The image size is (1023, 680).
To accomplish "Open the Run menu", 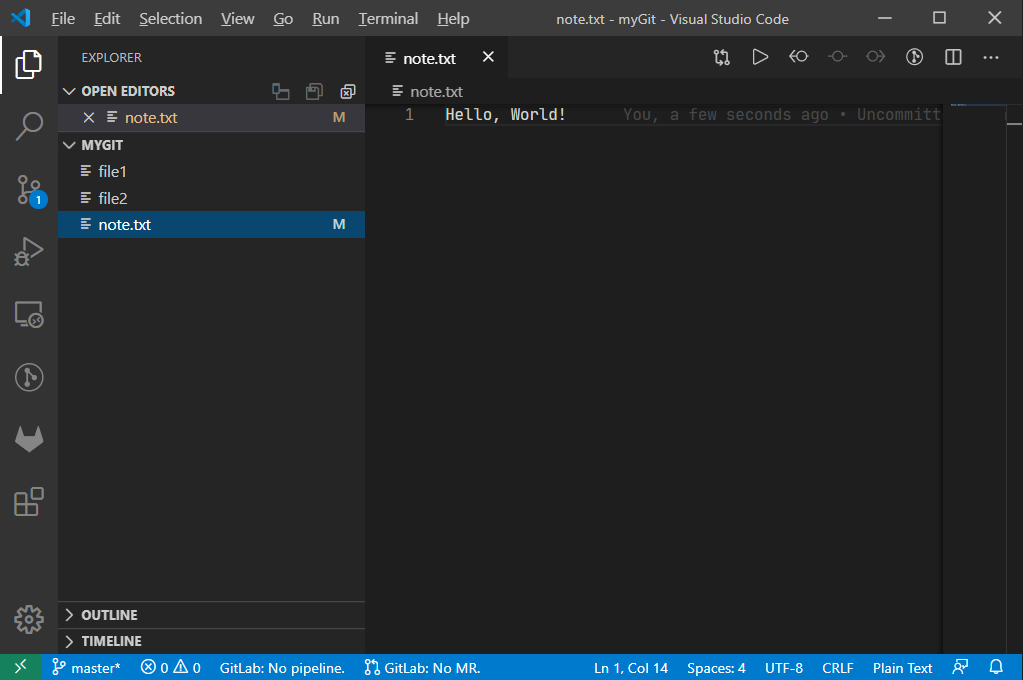I will click(x=326, y=19).
